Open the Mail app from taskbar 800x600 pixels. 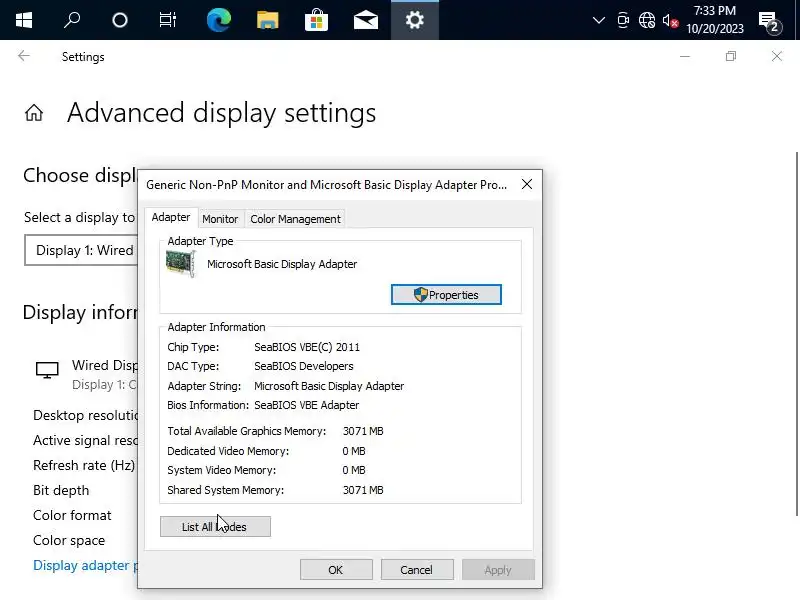(366, 20)
